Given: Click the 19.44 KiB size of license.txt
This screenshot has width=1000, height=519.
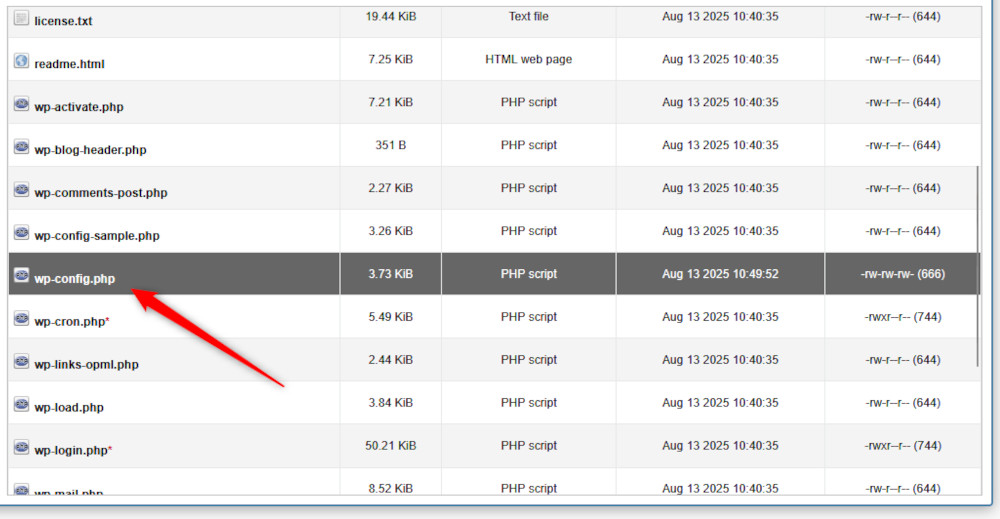Looking at the screenshot, I should coord(390,17).
